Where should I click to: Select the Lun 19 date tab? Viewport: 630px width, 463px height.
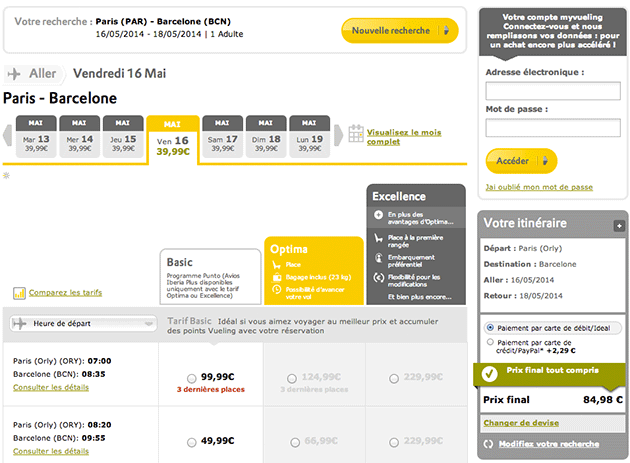coord(309,137)
